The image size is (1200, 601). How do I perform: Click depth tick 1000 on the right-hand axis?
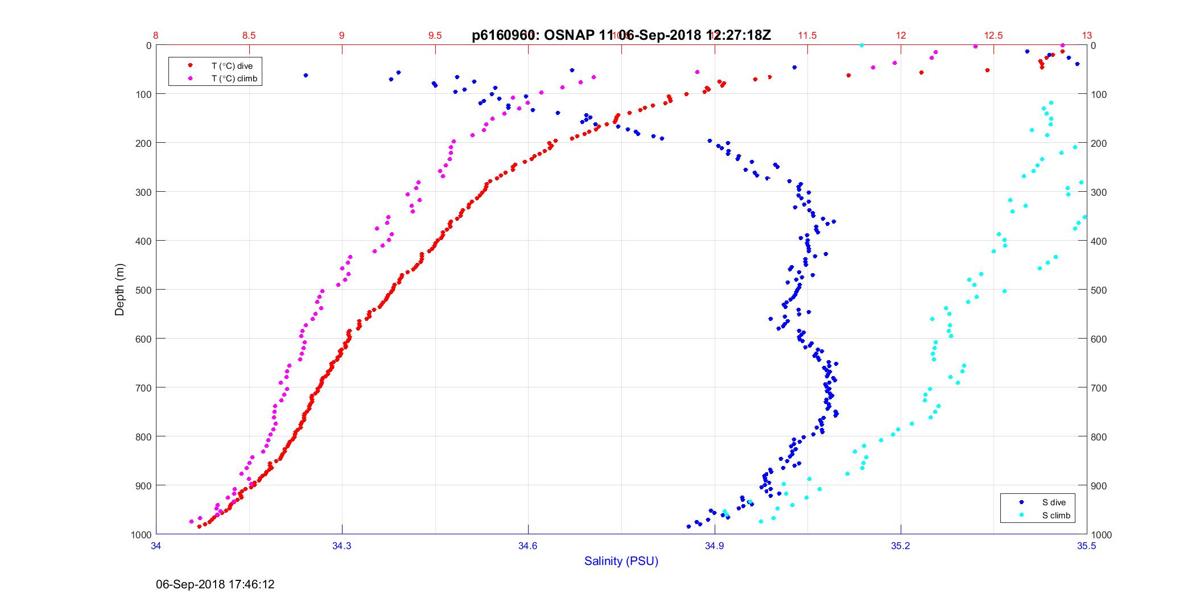[1101, 535]
